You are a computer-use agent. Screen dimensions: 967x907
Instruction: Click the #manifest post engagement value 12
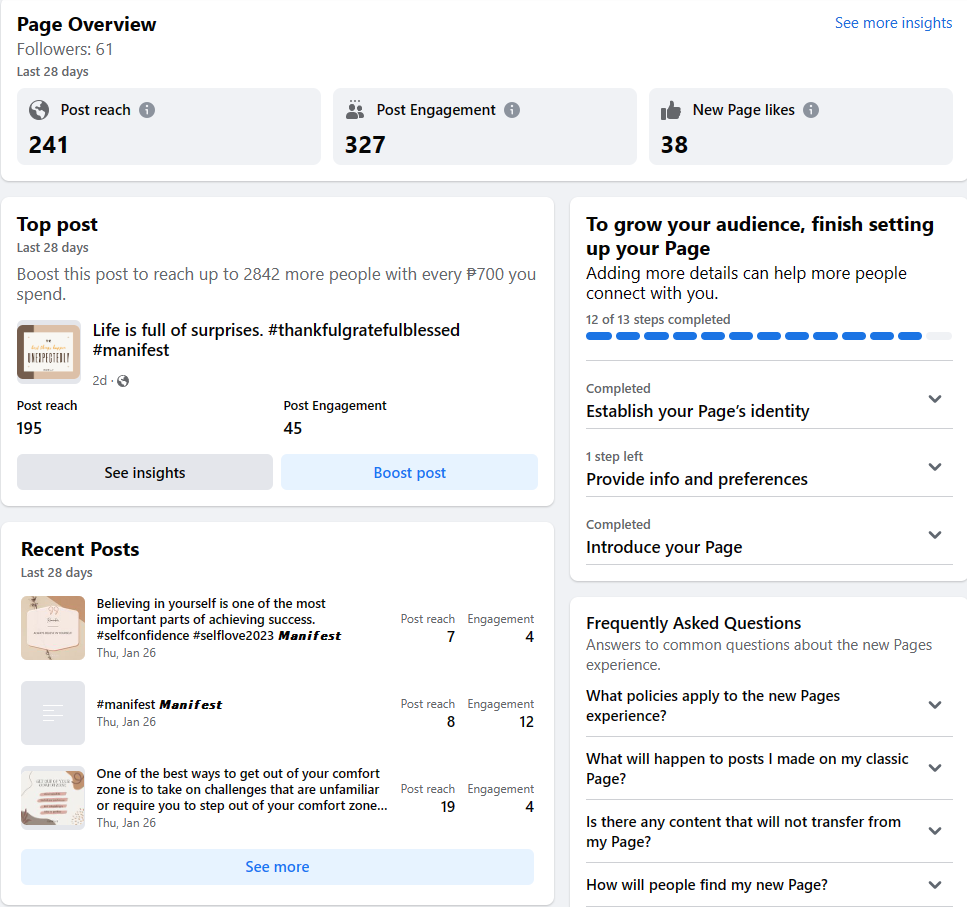526,721
